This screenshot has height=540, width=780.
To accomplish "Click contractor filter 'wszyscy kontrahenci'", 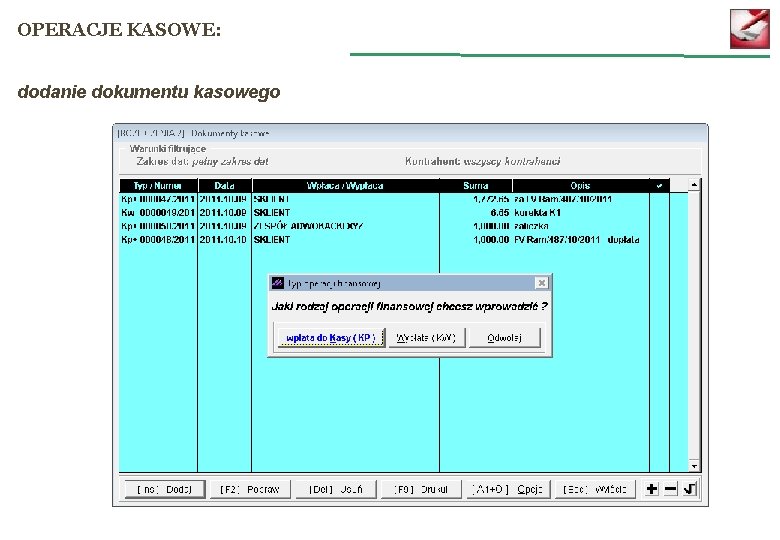I will pos(511,161).
